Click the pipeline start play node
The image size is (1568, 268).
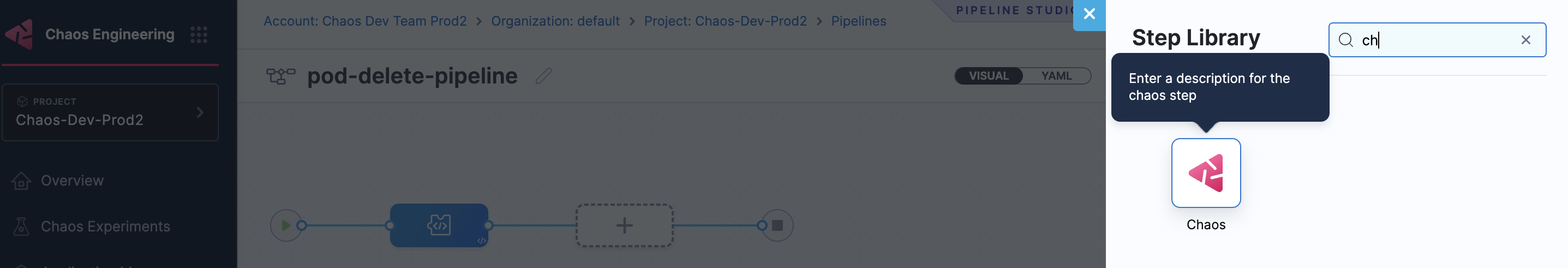285,225
